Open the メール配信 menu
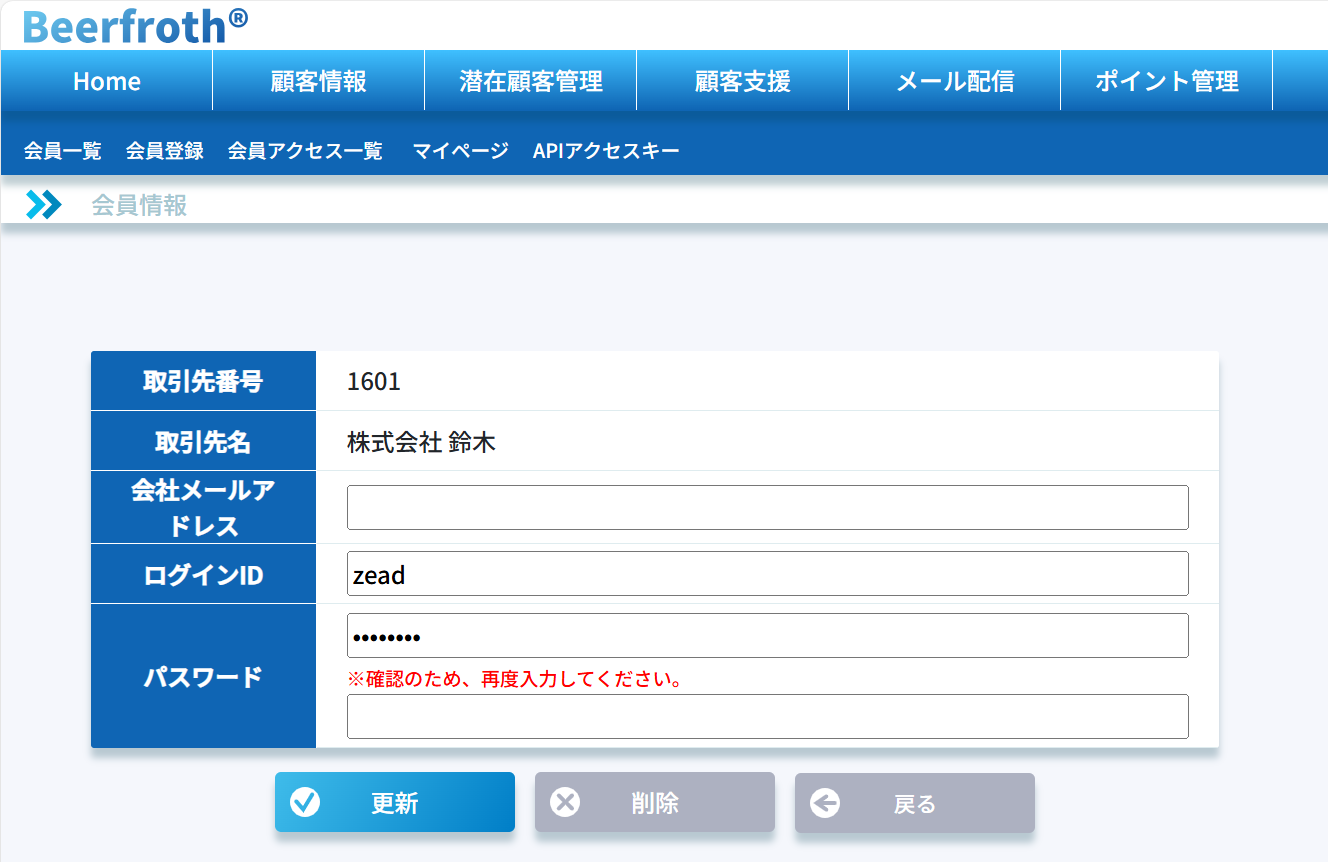The height and width of the screenshot is (862, 1328). tap(954, 81)
